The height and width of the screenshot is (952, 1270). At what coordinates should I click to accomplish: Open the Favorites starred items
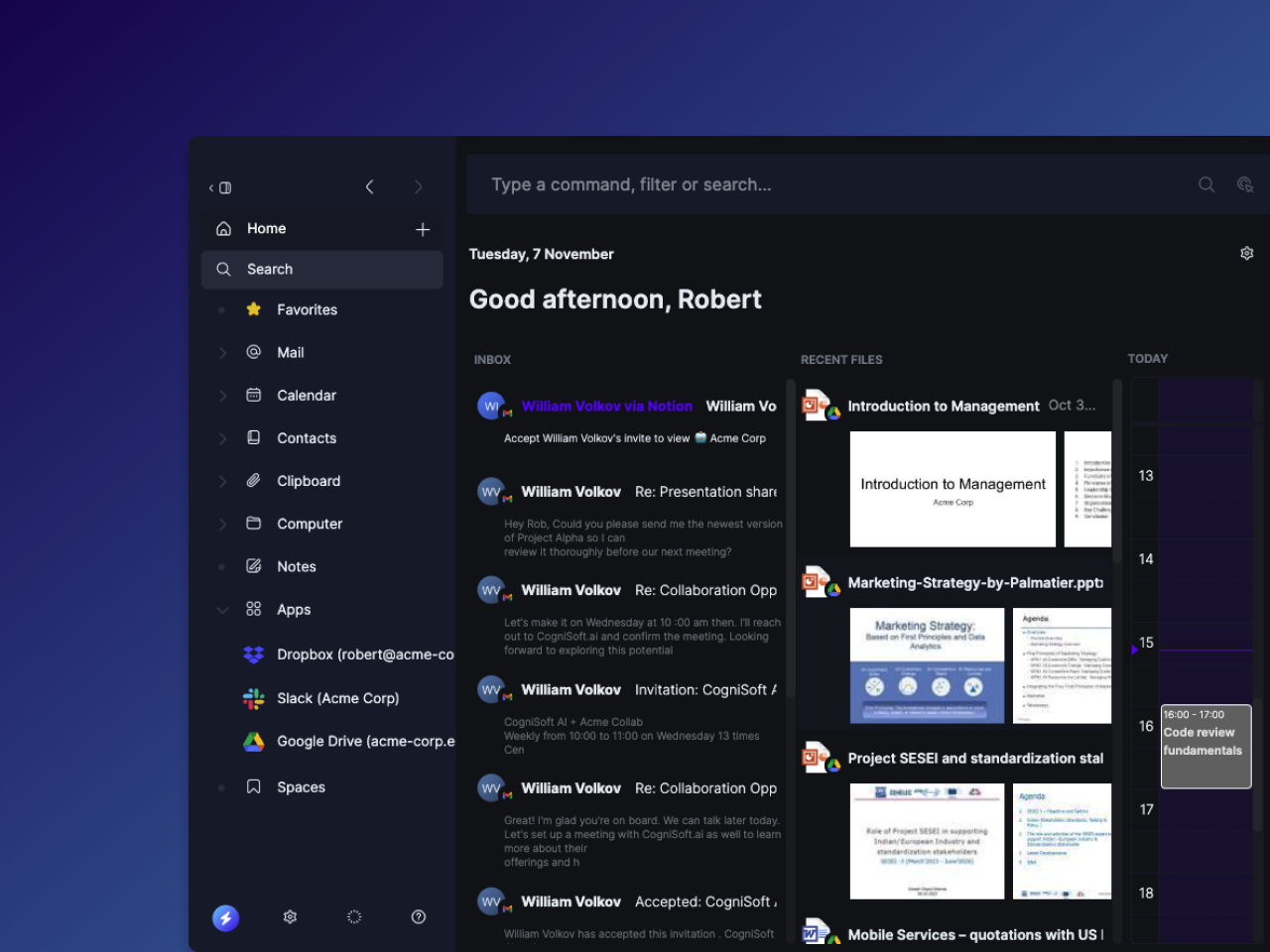306,309
